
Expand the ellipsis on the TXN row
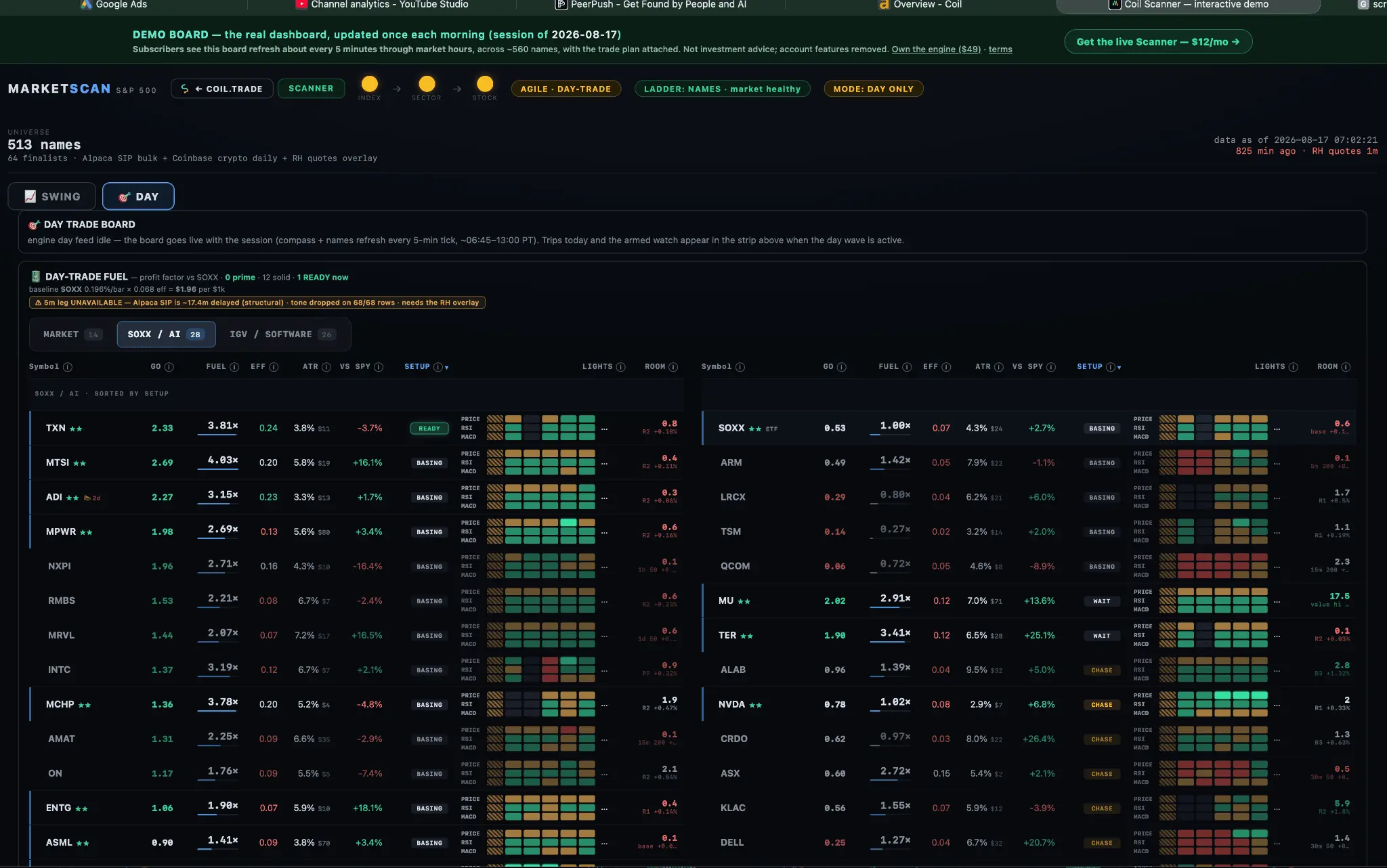(x=604, y=429)
